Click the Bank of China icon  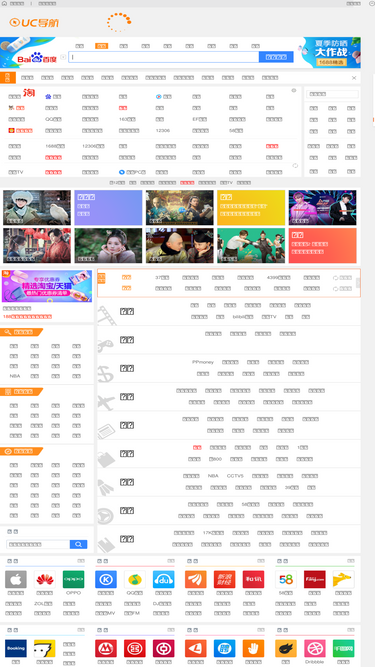[164, 649]
